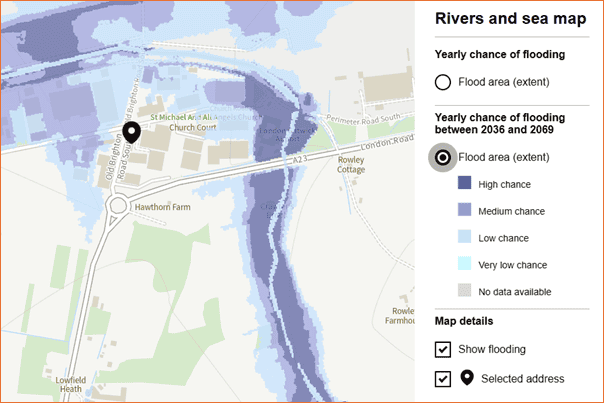The image size is (604, 403).
Task: Uncheck the Show flooding checkbox
Action: pyautogui.click(x=443, y=349)
